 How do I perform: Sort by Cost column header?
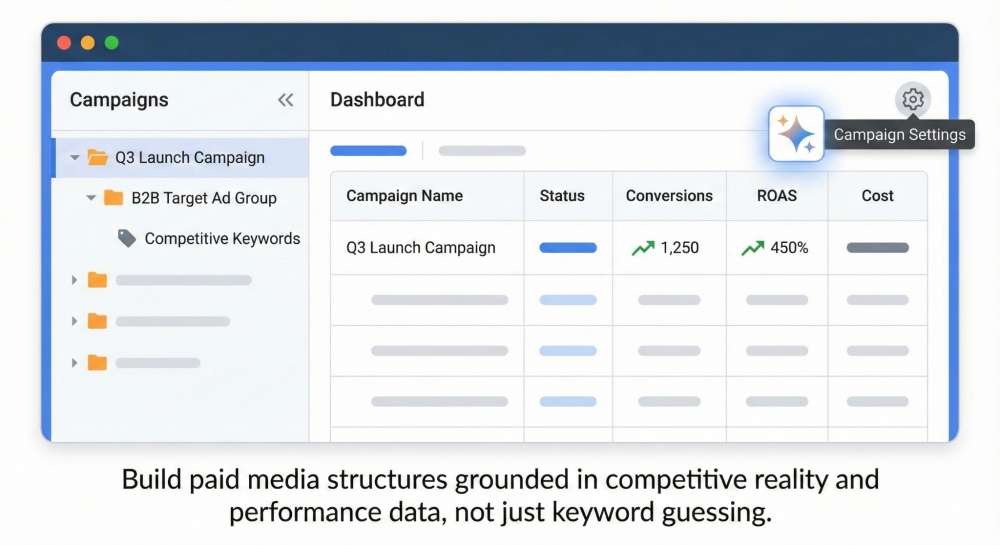click(878, 196)
